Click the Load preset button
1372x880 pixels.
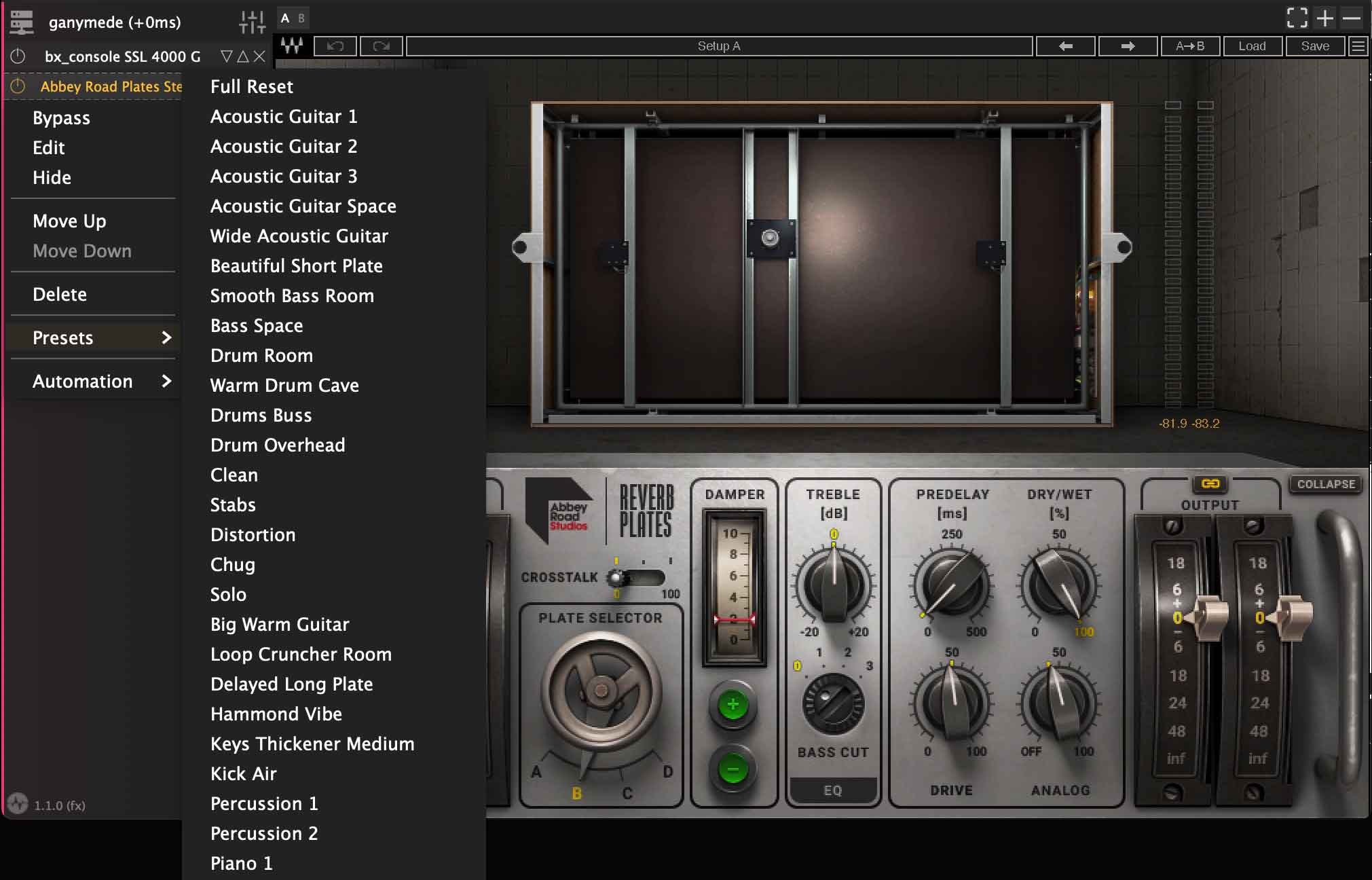coord(1253,46)
